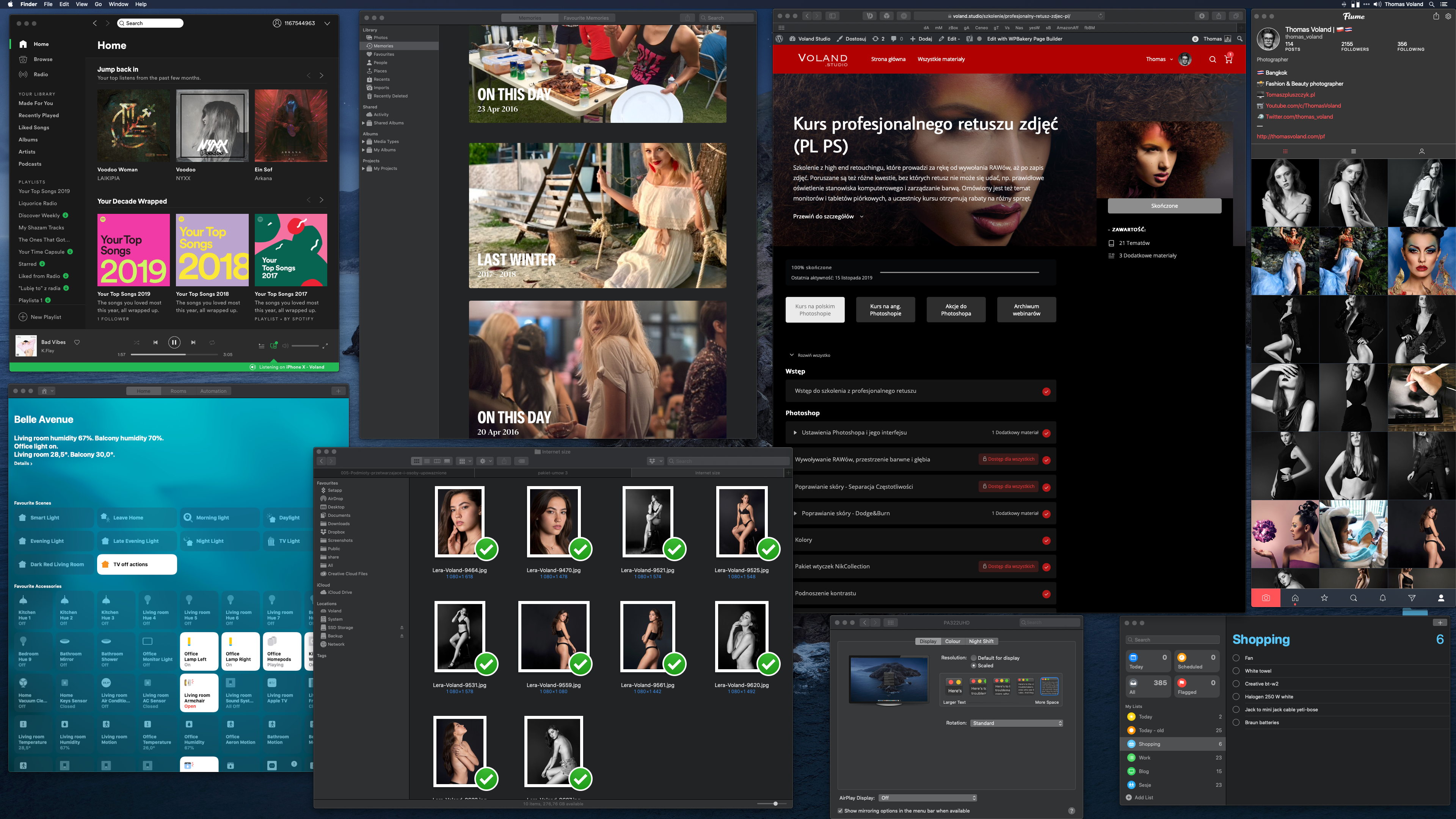
Task: Click search icon on Voland Studio header
Action: click(x=1213, y=60)
